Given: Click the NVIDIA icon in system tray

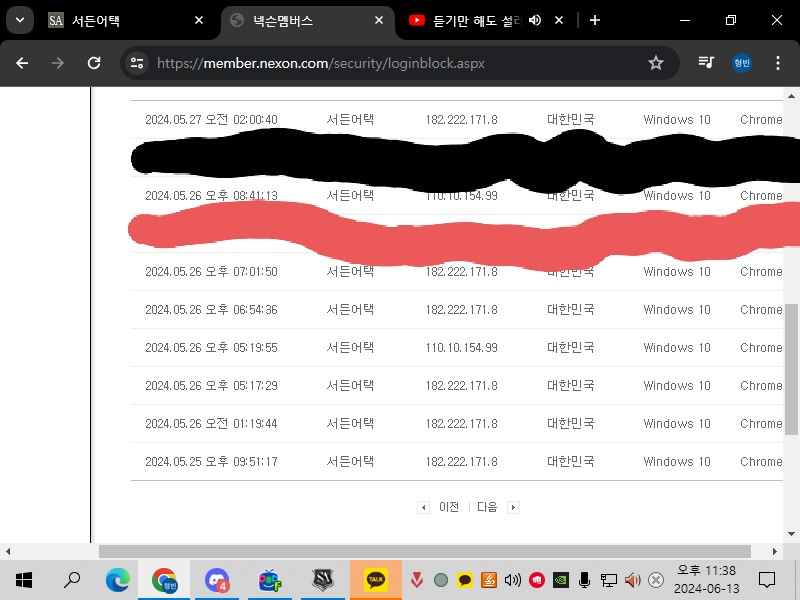Looking at the screenshot, I should click(x=561, y=580).
